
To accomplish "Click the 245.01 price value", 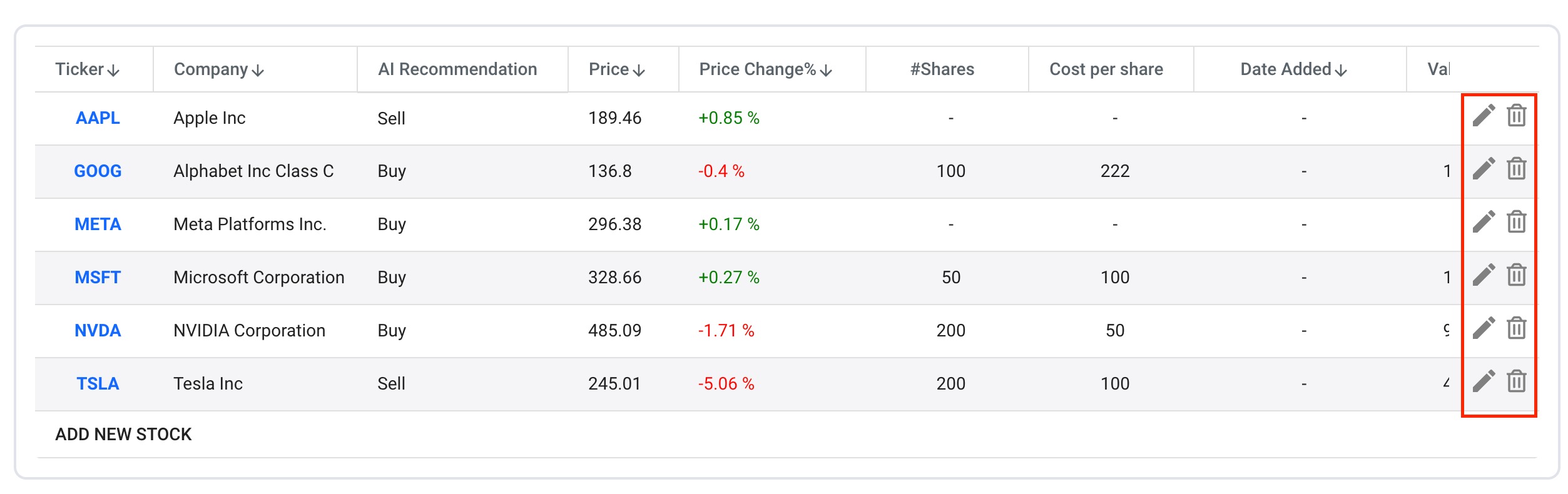I will click(x=615, y=384).
